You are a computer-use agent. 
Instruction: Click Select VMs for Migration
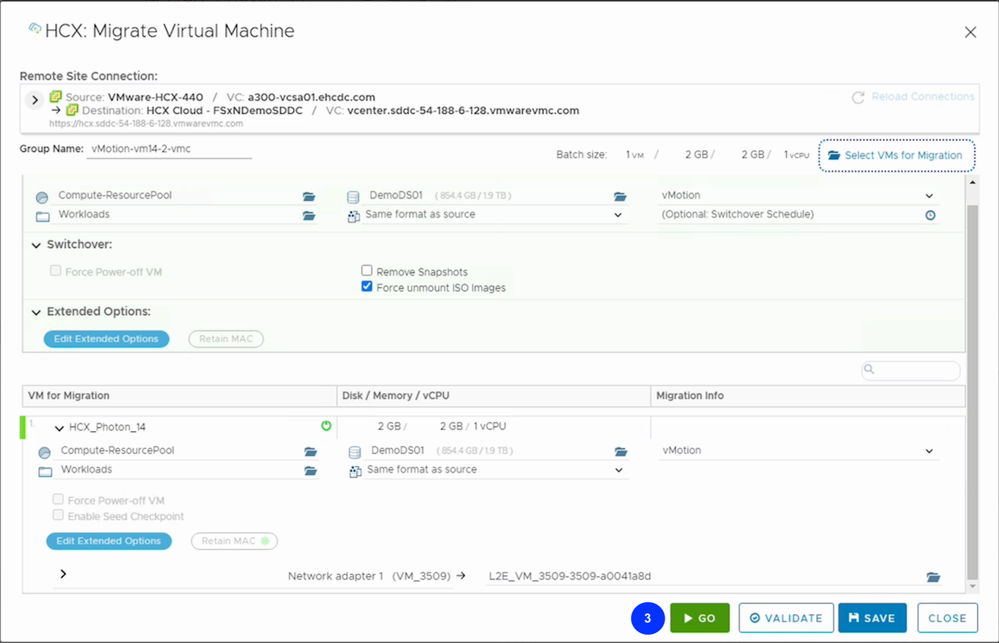point(896,155)
